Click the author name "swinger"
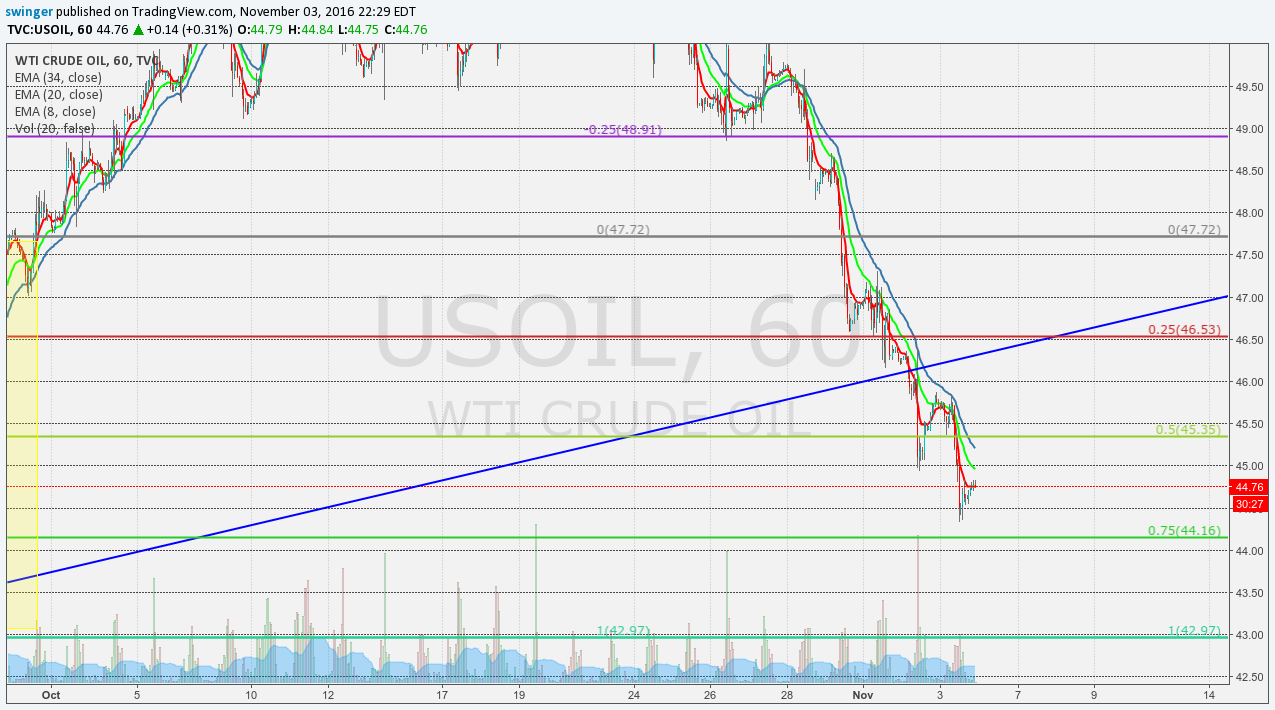The image size is (1275, 710). click(29, 10)
